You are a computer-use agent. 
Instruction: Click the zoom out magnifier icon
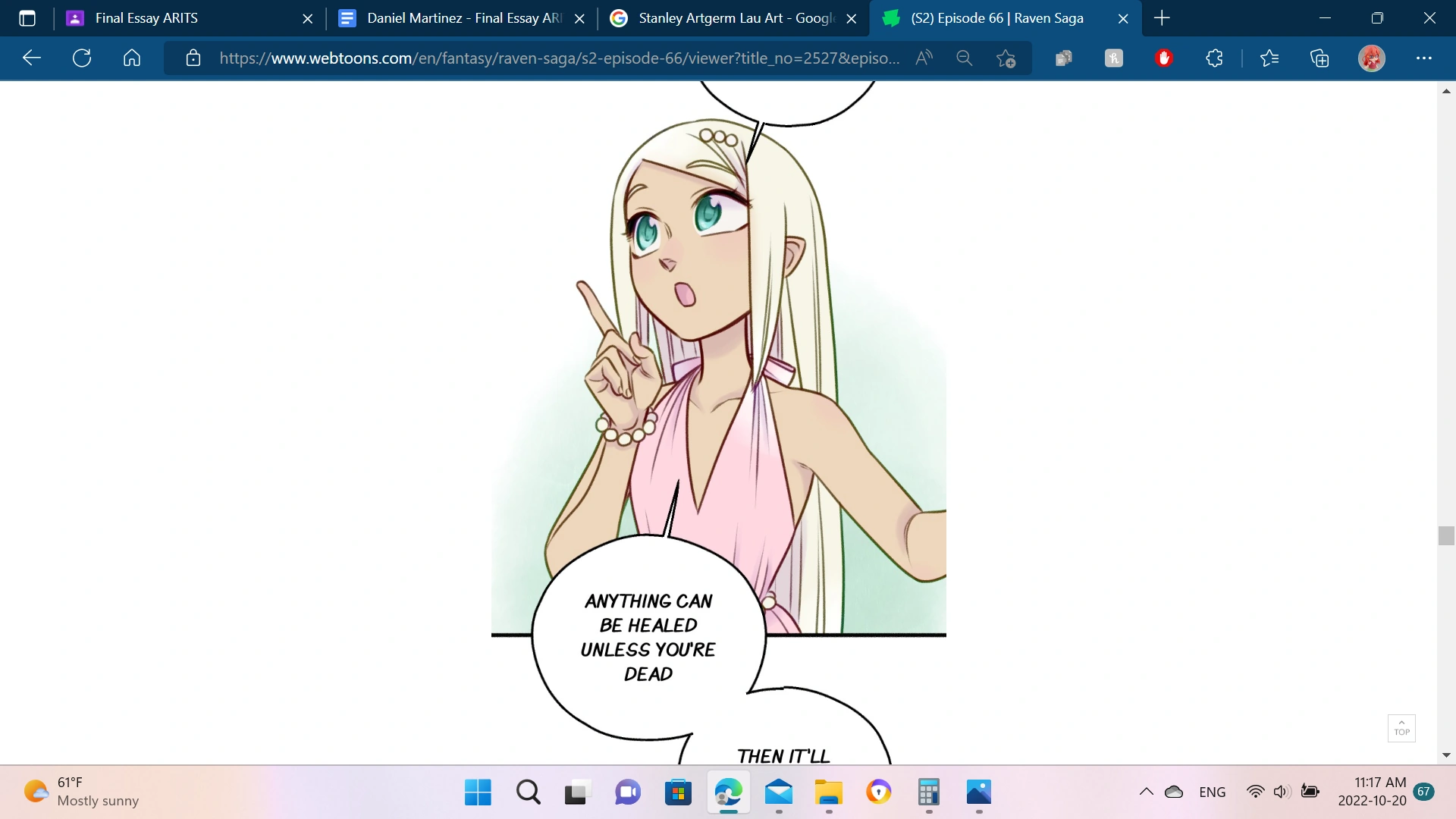click(964, 58)
